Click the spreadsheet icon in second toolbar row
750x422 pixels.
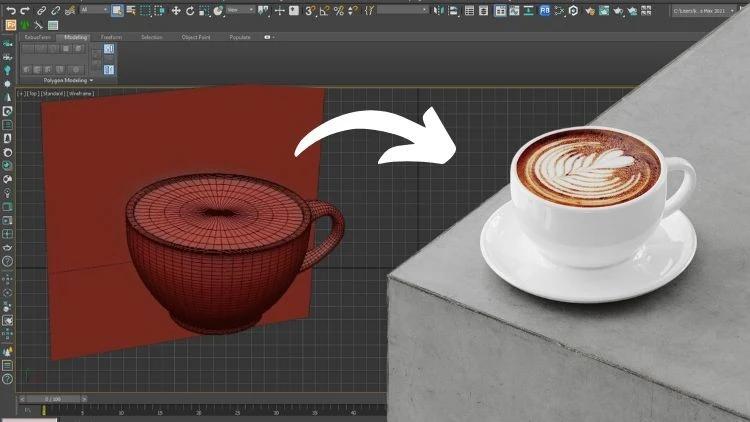click(x=53, y=25)
